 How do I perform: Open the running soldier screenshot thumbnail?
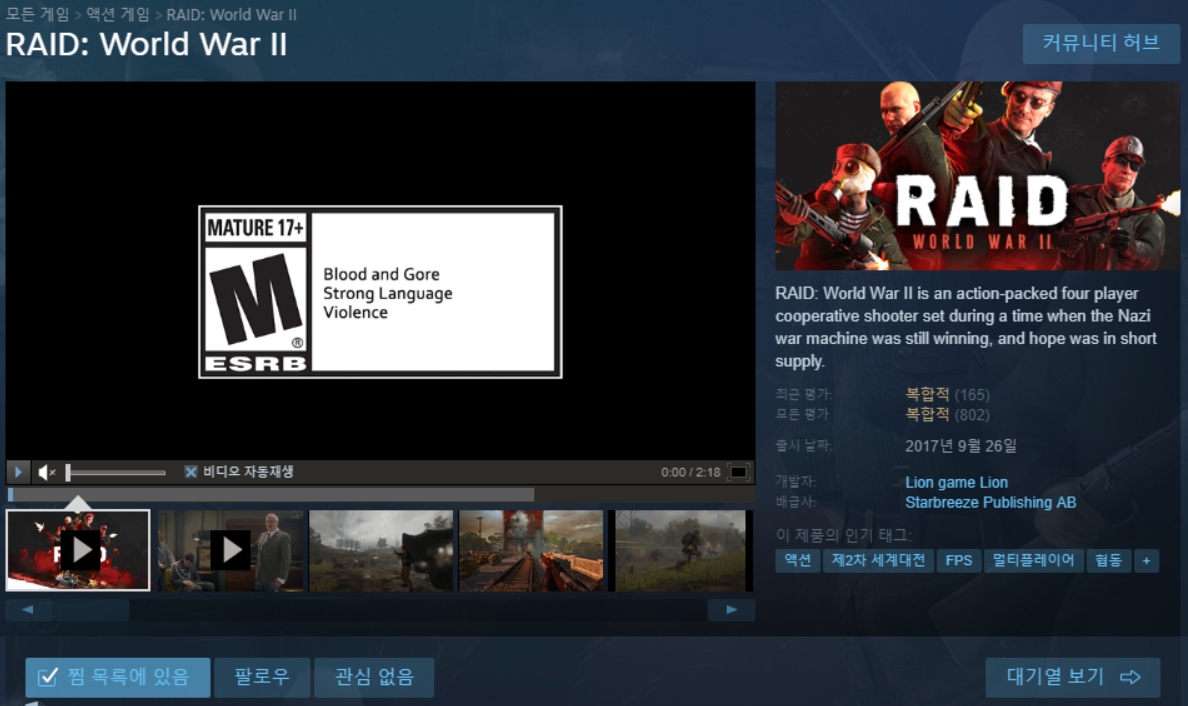(x=680, y=550)
